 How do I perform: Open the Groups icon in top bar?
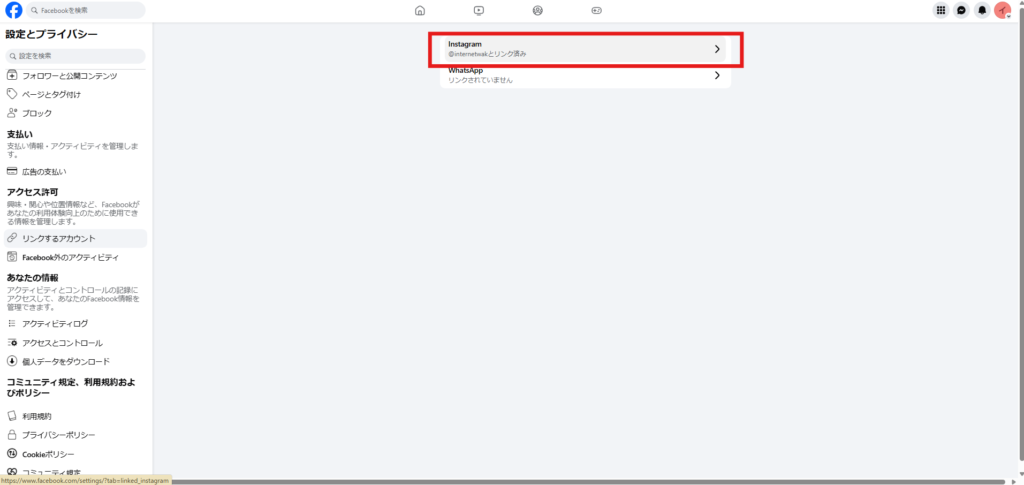point(537,10)
